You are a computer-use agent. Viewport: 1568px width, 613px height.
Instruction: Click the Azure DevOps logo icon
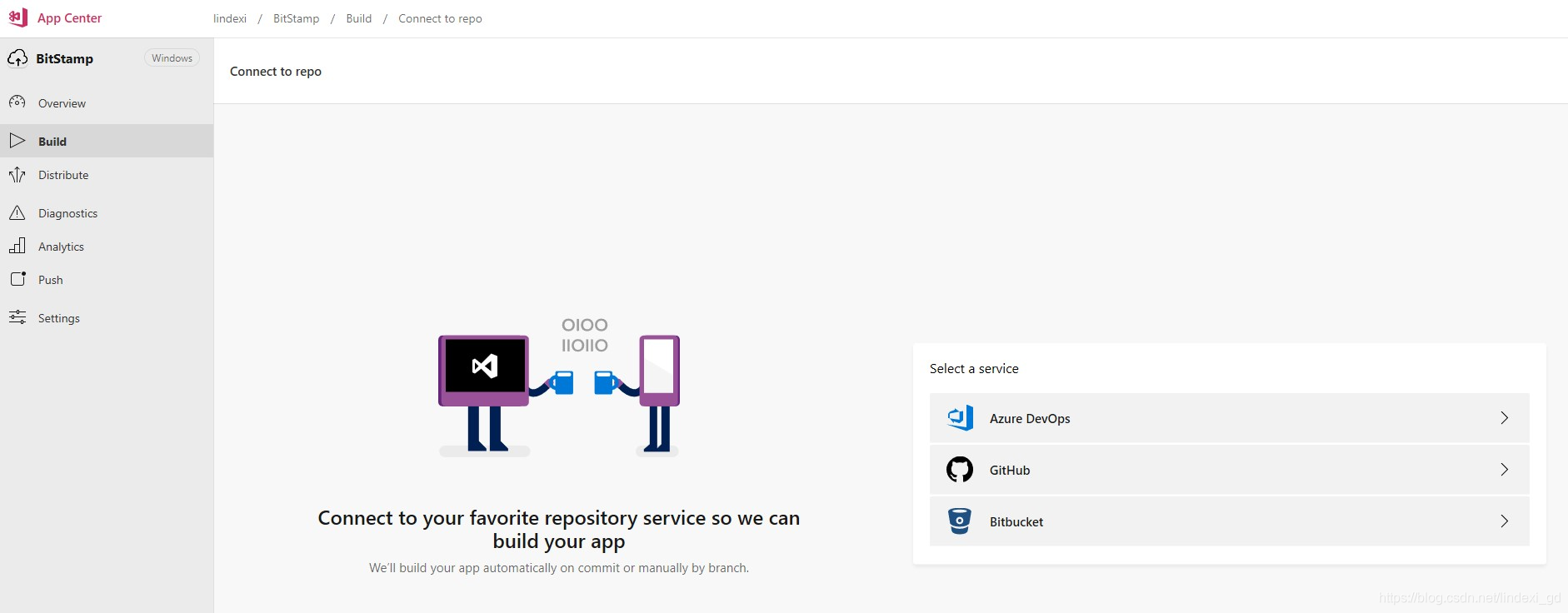pyautogui.click(x=960, y=418)
